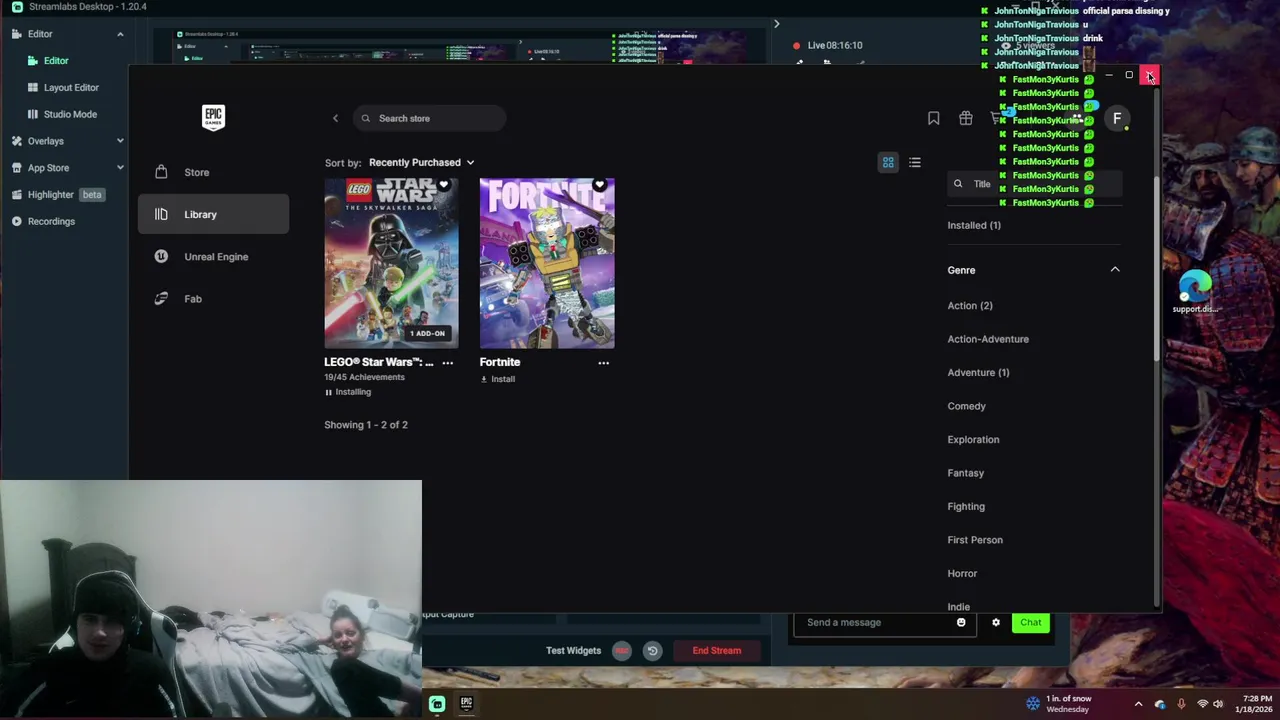1280x720 pixels.
Task: Collapse the Genre filter section
Action: click(x=1115, y=269)
